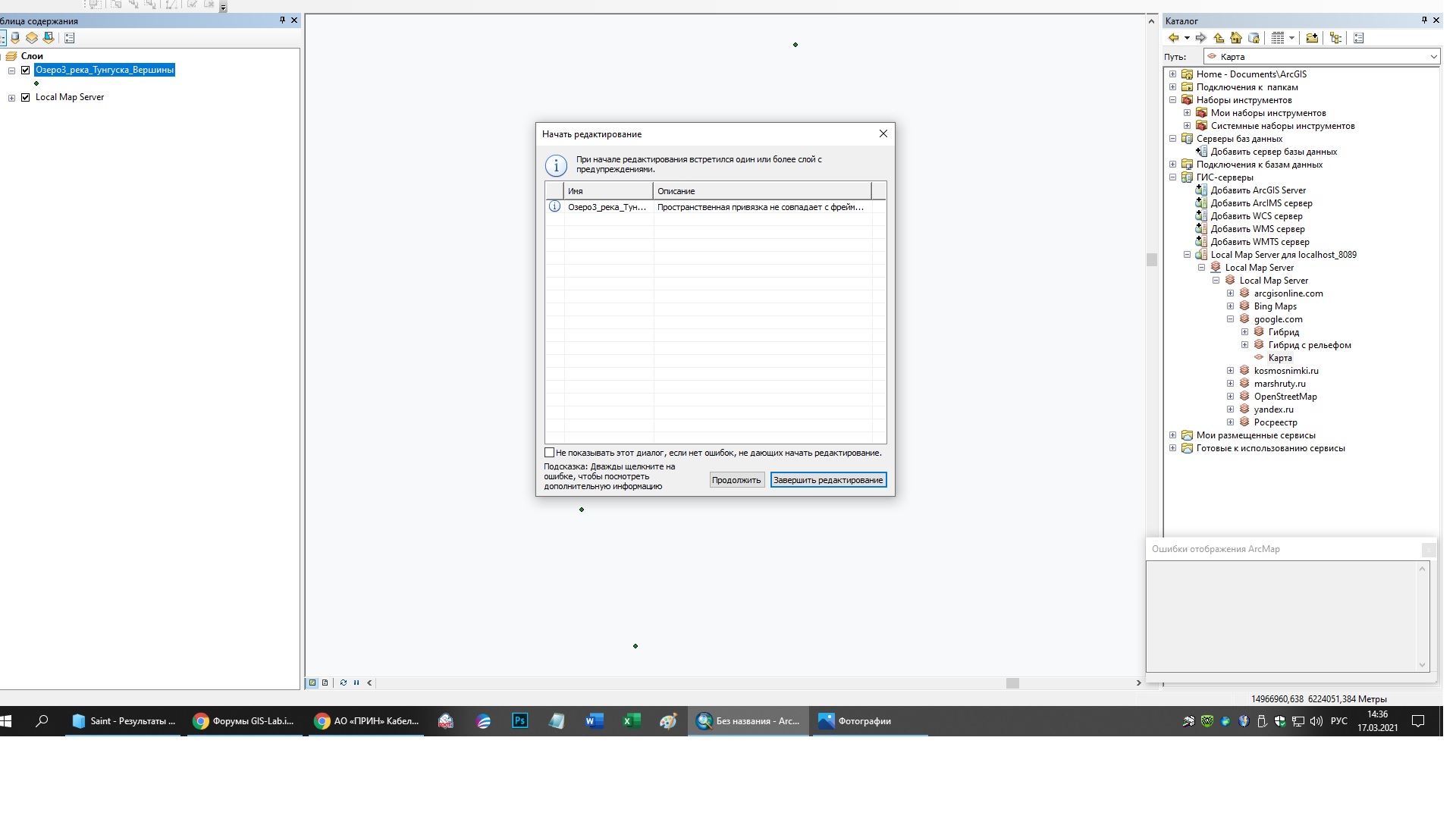Go to Home folder in Catalog
The width and height of the screenshot is (1456, 819).
1236,38
